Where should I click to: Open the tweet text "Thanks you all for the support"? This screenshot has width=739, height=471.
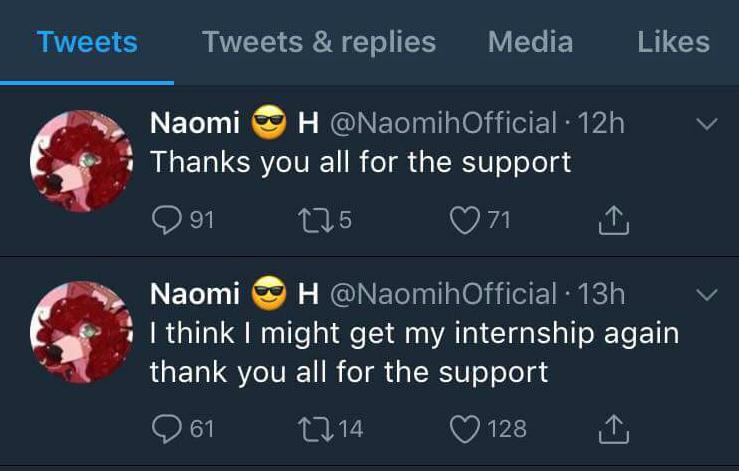[360, 162]
